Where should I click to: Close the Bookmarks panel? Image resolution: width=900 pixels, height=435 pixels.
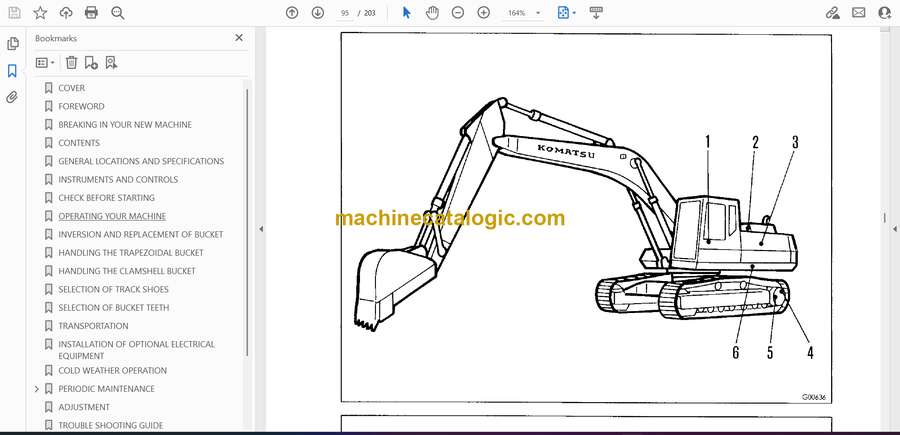(x=239, y=38)
